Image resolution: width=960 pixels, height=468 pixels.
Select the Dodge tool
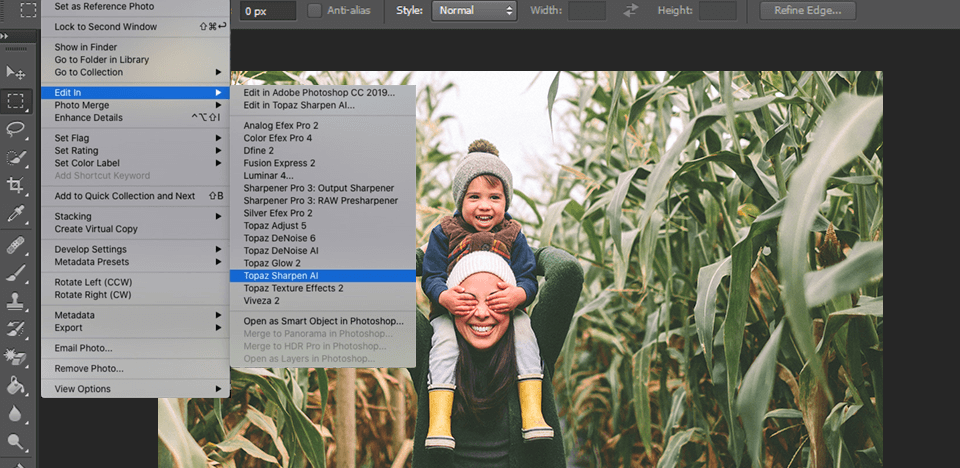(15, 441)
